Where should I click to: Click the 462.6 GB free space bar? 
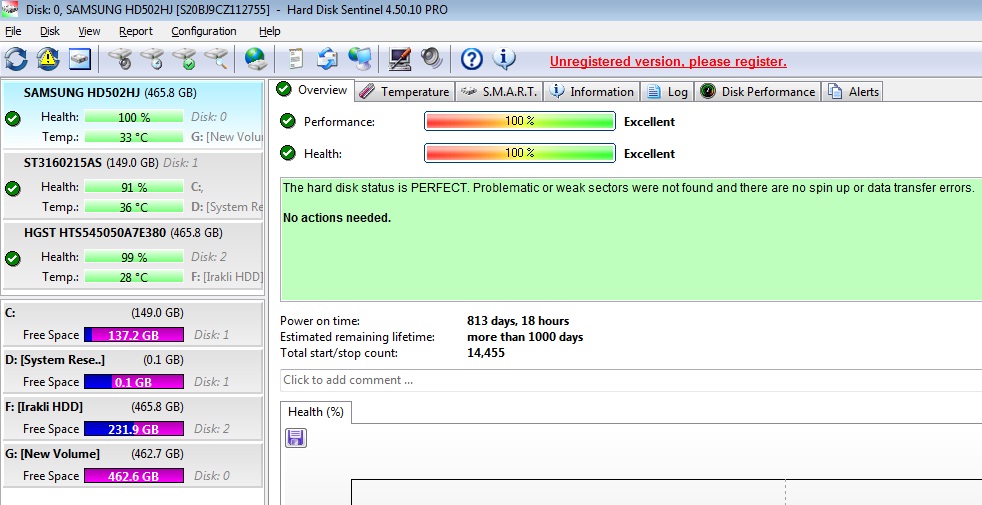click(133, 476)
